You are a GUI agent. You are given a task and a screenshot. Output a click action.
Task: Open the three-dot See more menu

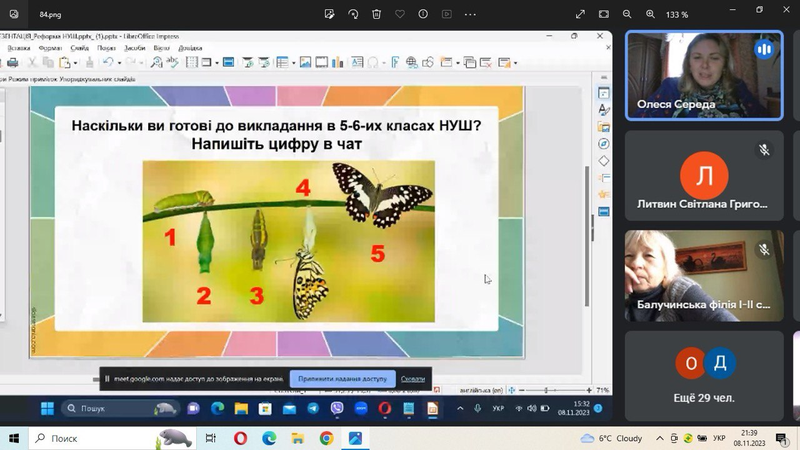point(470,14)
